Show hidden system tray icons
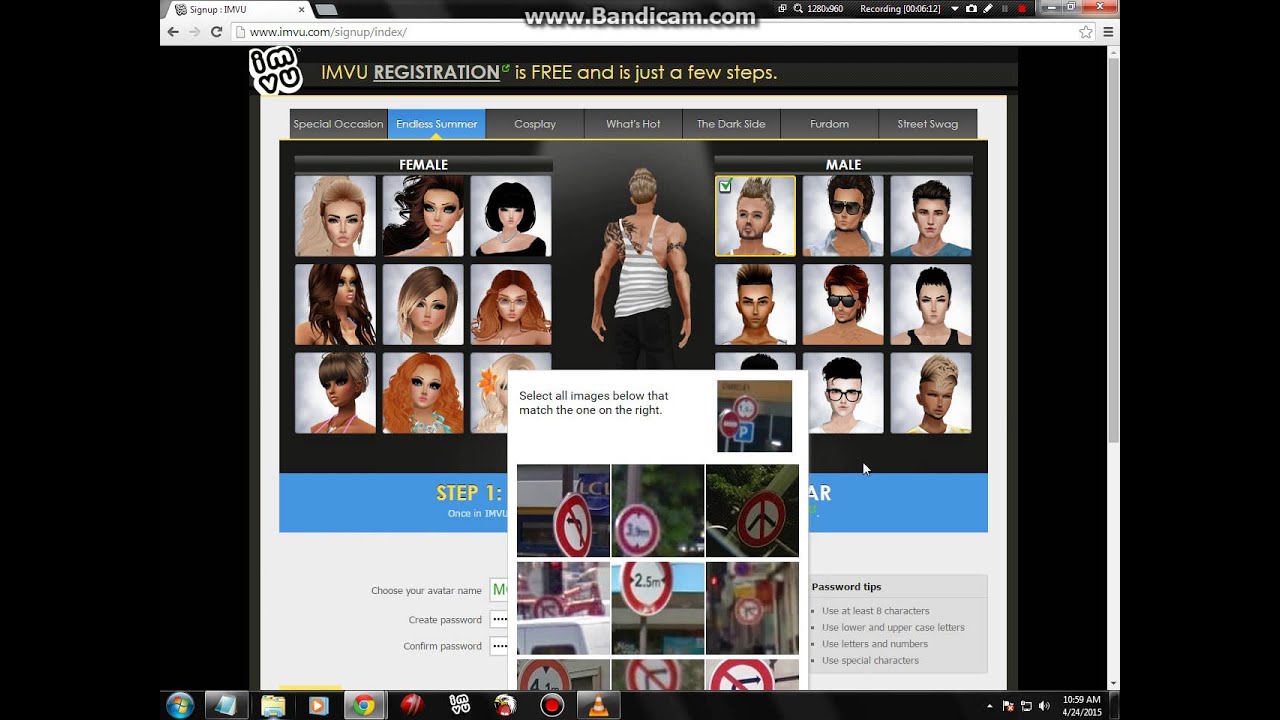 point(990,706)
